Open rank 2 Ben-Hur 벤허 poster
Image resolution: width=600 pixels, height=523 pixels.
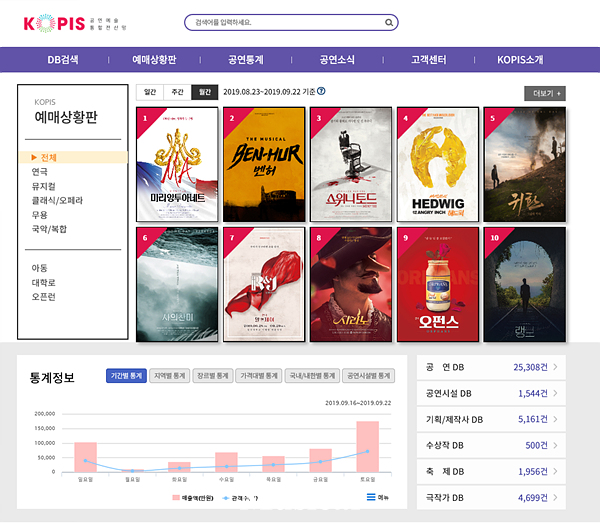click(x=264, y=165)
